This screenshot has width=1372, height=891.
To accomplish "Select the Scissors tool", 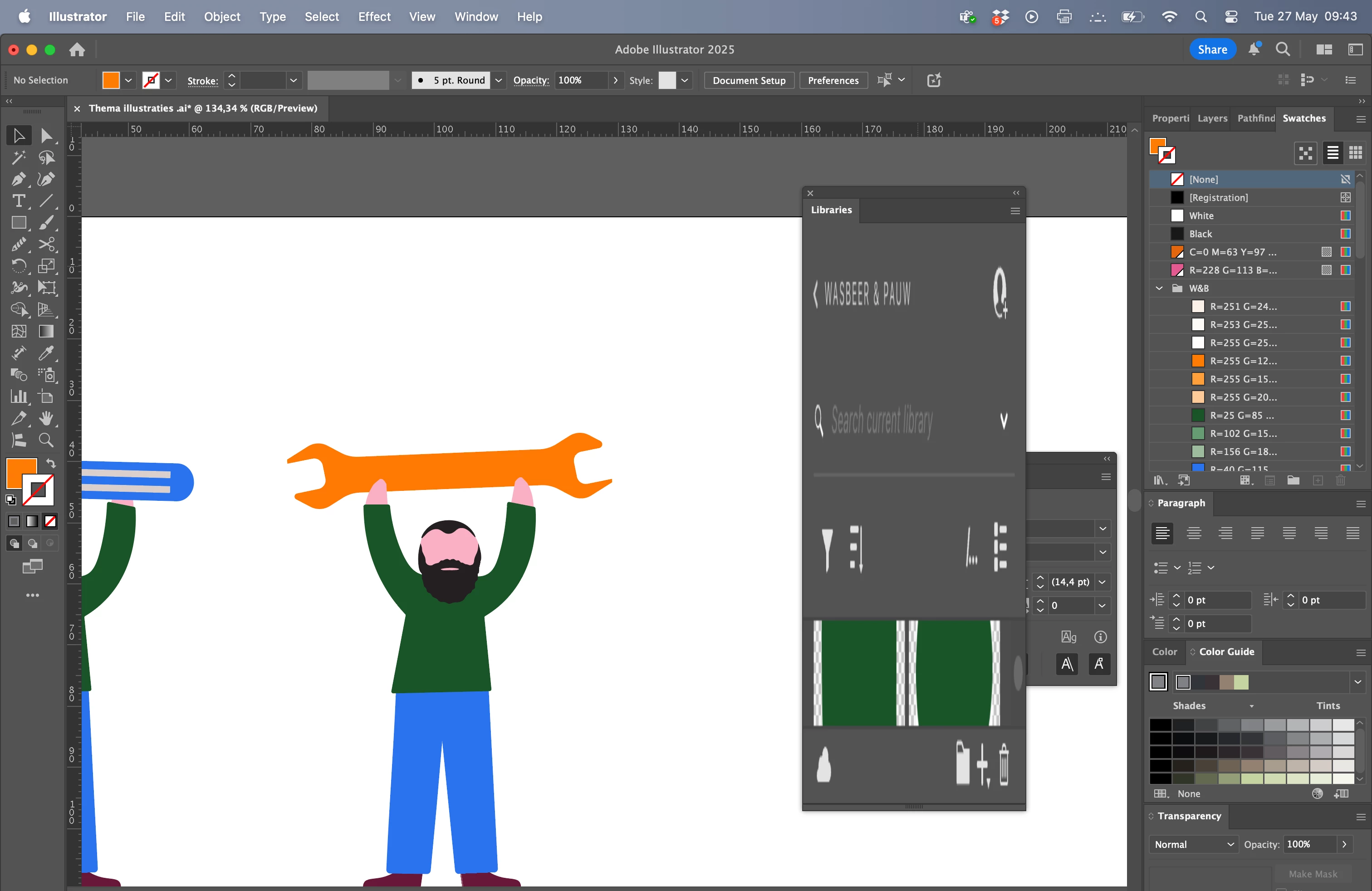I will (x=46, y=245).
